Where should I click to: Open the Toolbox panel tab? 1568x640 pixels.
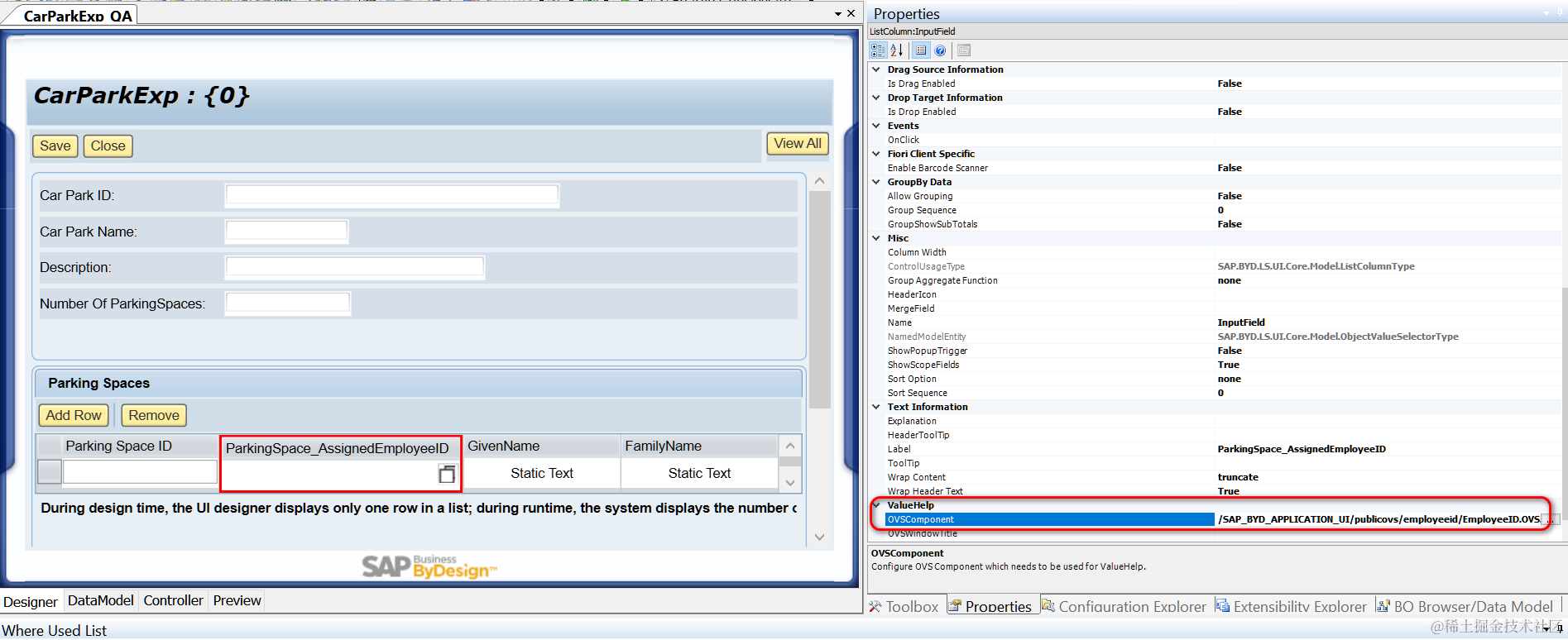[x=904, y=607]
